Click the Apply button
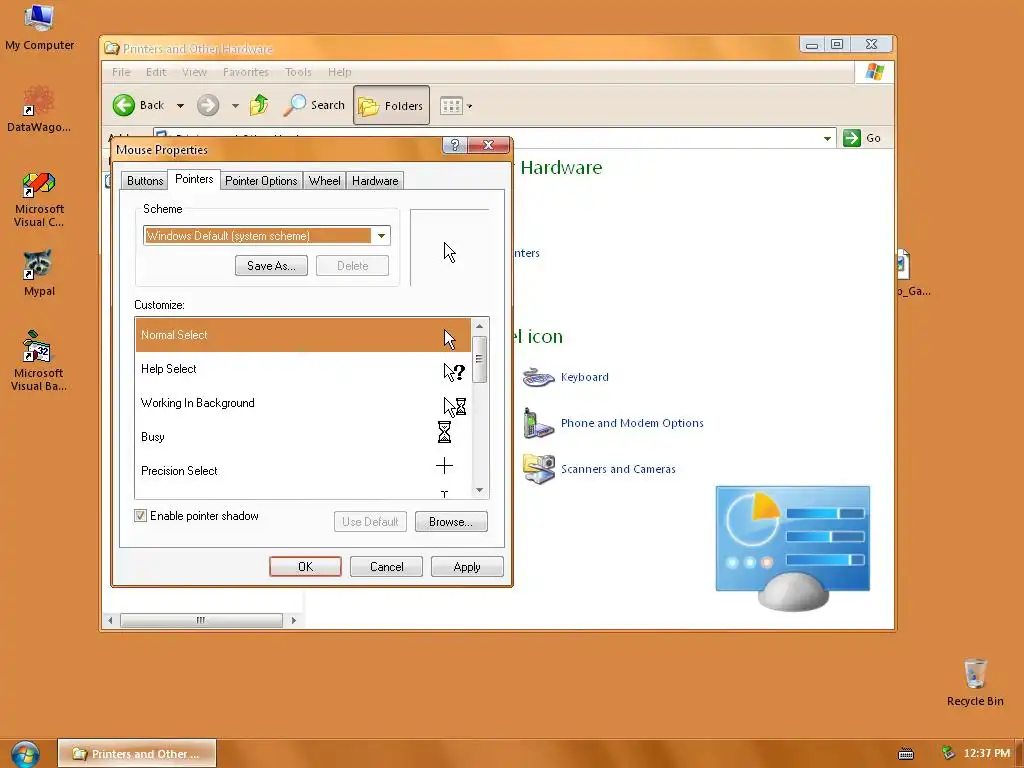Screen dimensions: 1024x768 (x=467, y=567)
